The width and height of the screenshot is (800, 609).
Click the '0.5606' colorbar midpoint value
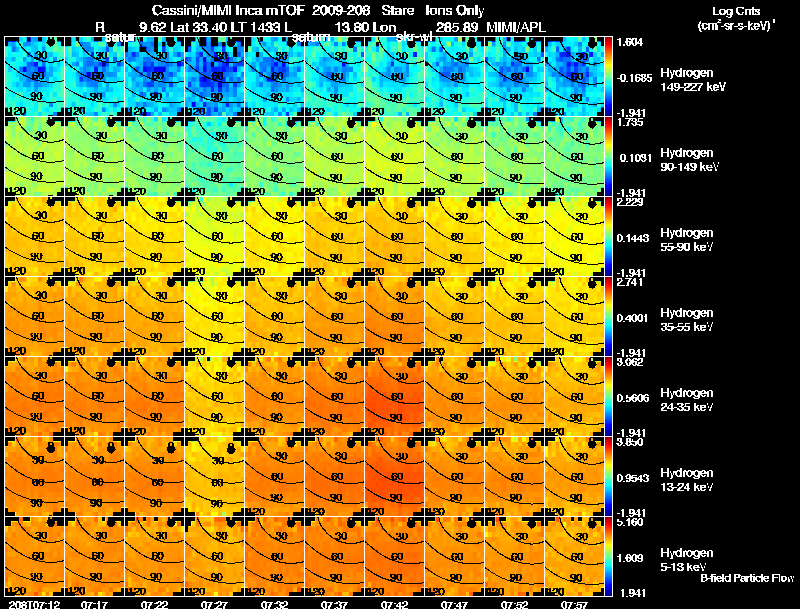coord(633,398)
